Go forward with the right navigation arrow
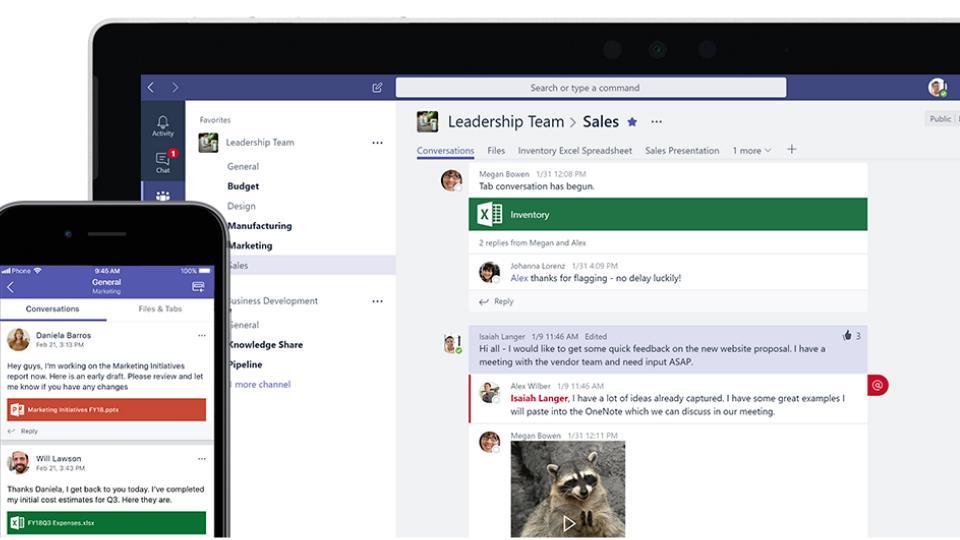Screen dimensions: 960x540 [175, 88]
